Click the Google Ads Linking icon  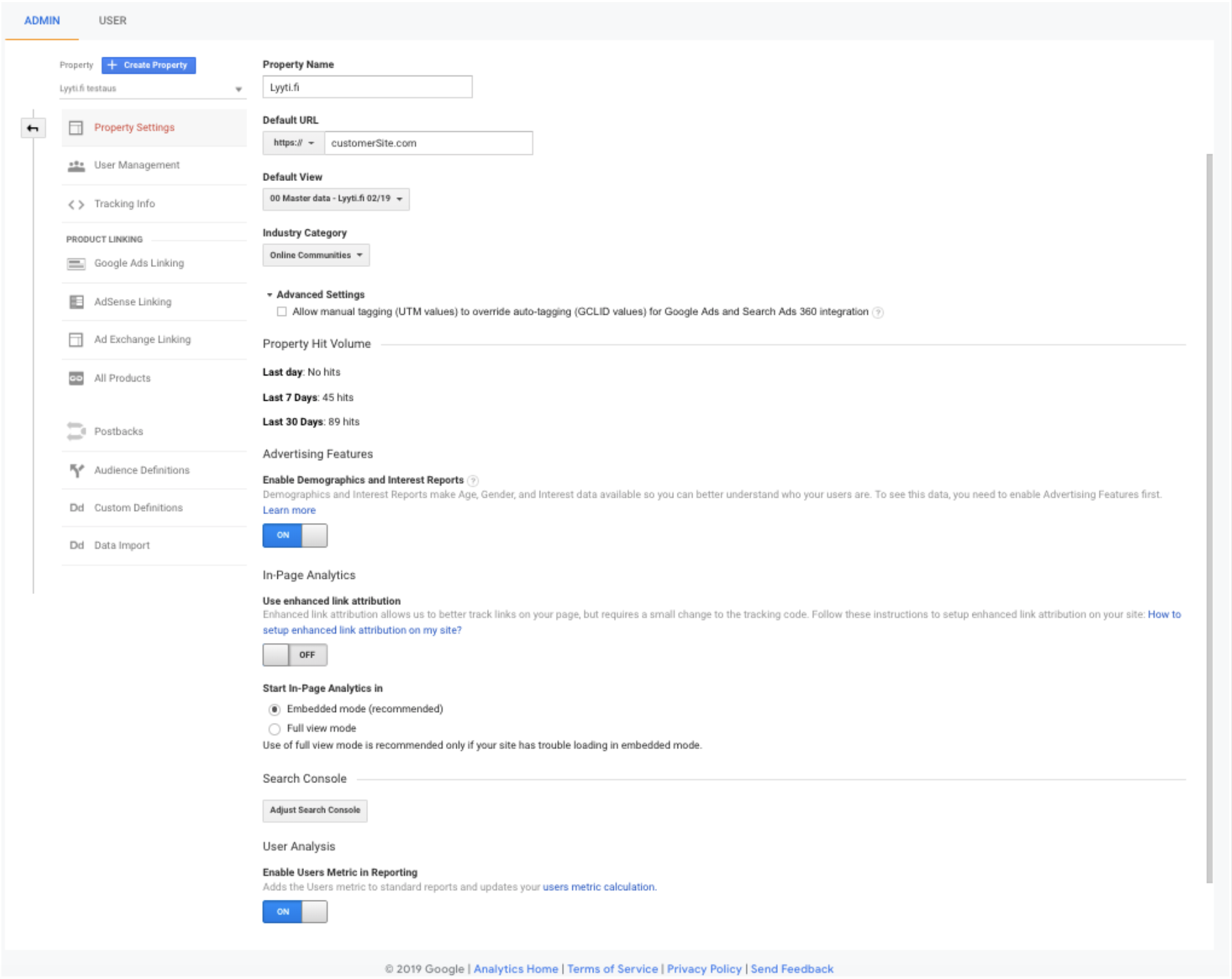pos(76,264)
